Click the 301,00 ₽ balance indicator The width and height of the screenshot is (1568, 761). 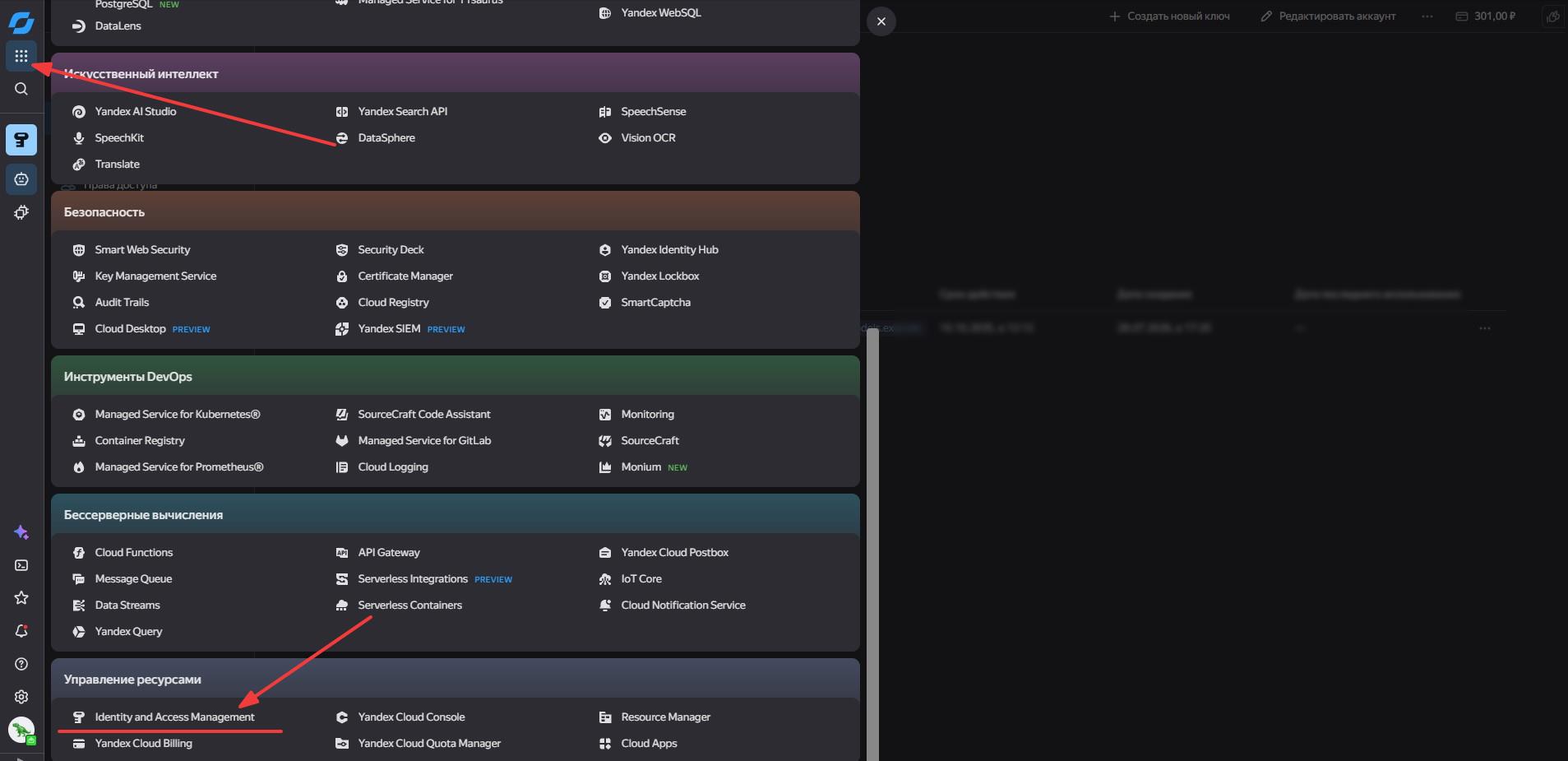1486,16
